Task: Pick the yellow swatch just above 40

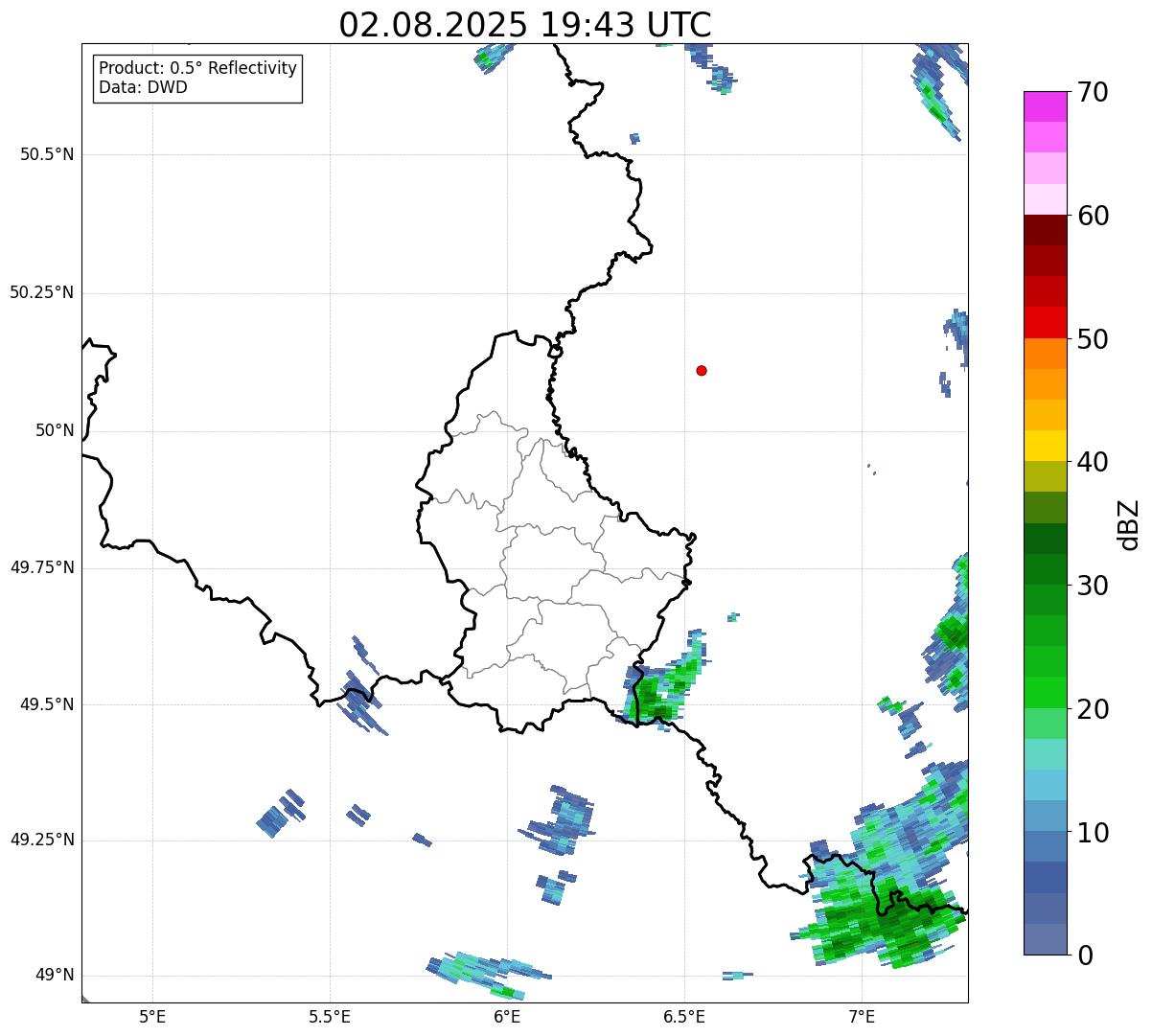Action: (x=1045, y=446)
